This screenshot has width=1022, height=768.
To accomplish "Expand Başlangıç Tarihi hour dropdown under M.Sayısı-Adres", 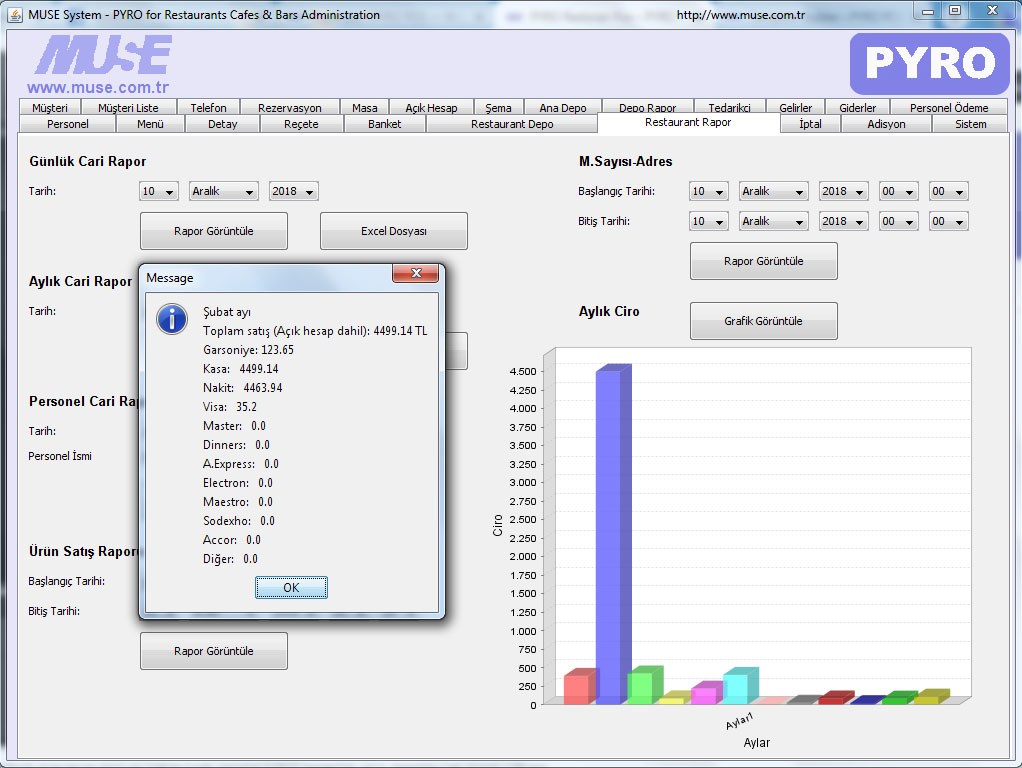I will [x=898, y=191].
